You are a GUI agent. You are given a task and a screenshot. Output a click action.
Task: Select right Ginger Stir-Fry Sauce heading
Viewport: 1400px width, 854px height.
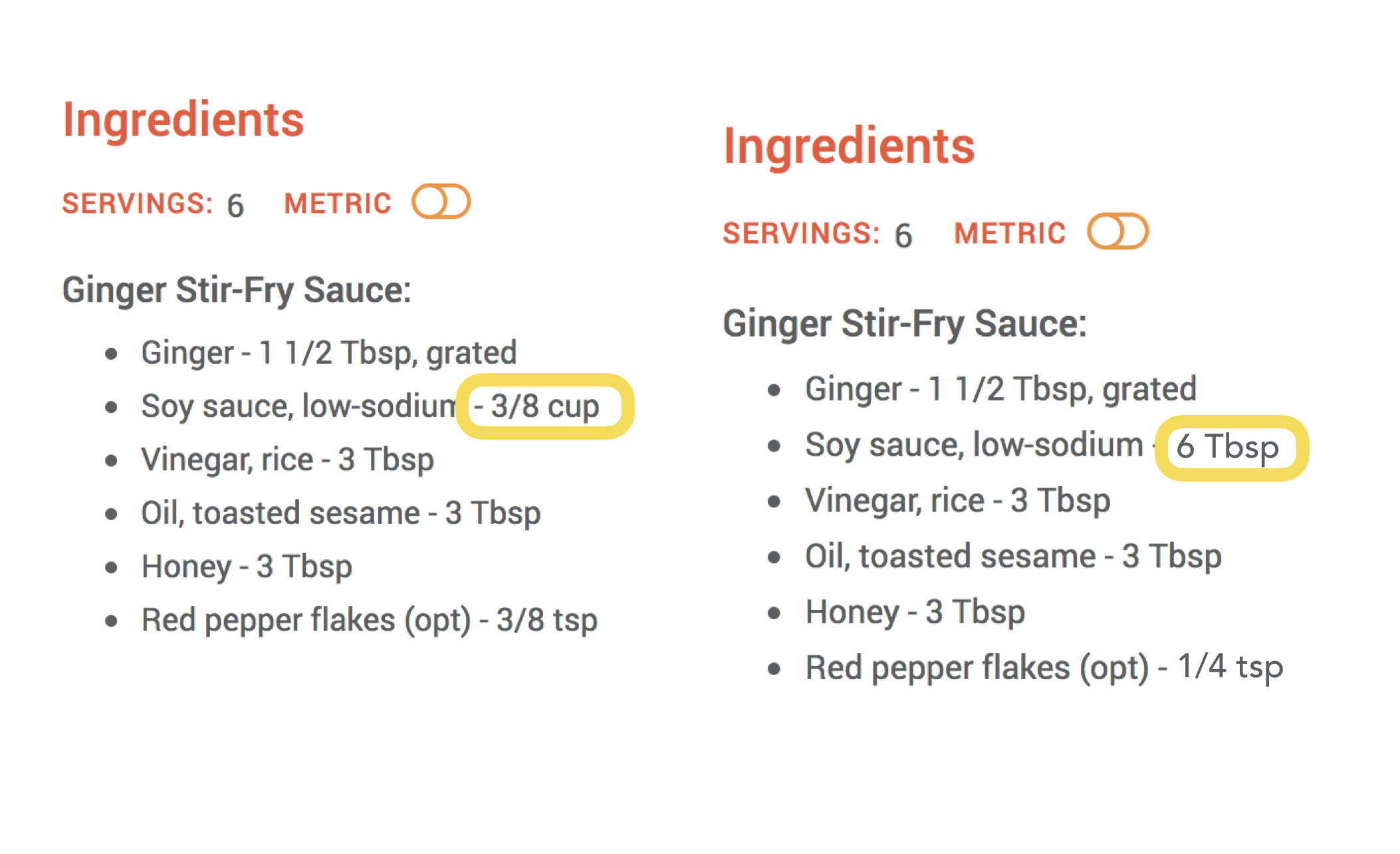[x=905, y=325]
